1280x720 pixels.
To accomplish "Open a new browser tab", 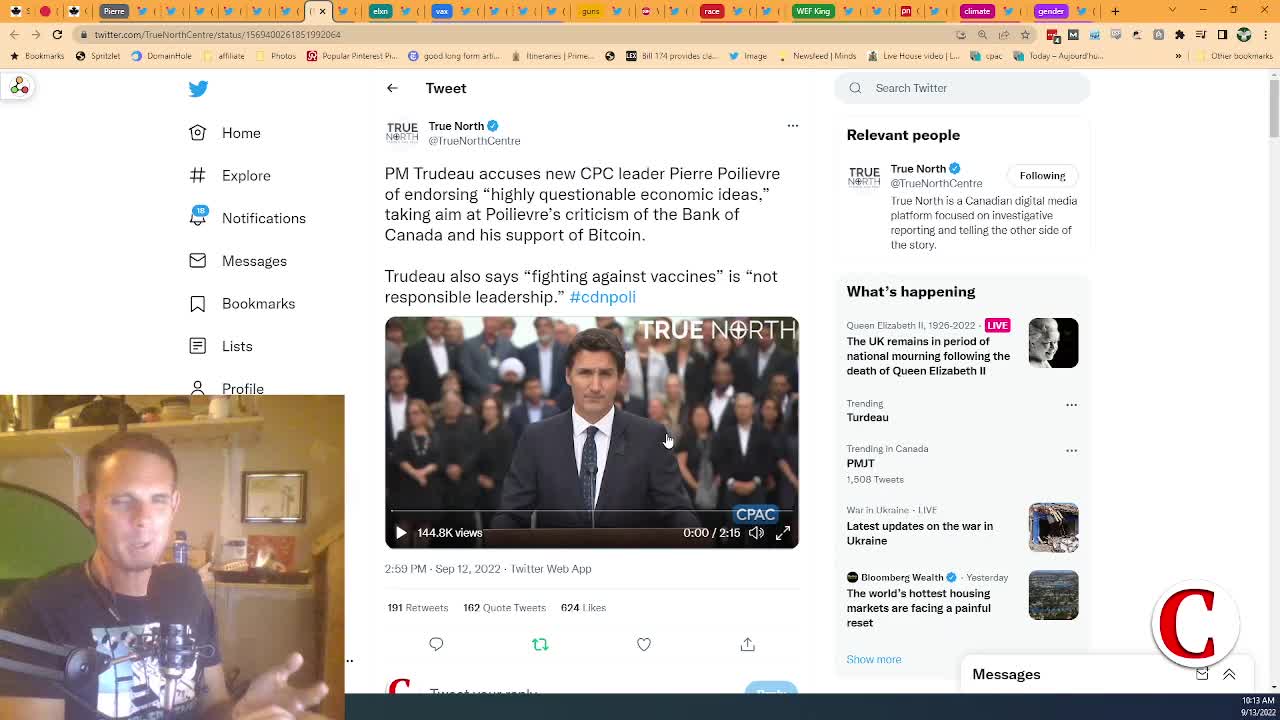I will tap(1115, 11).
